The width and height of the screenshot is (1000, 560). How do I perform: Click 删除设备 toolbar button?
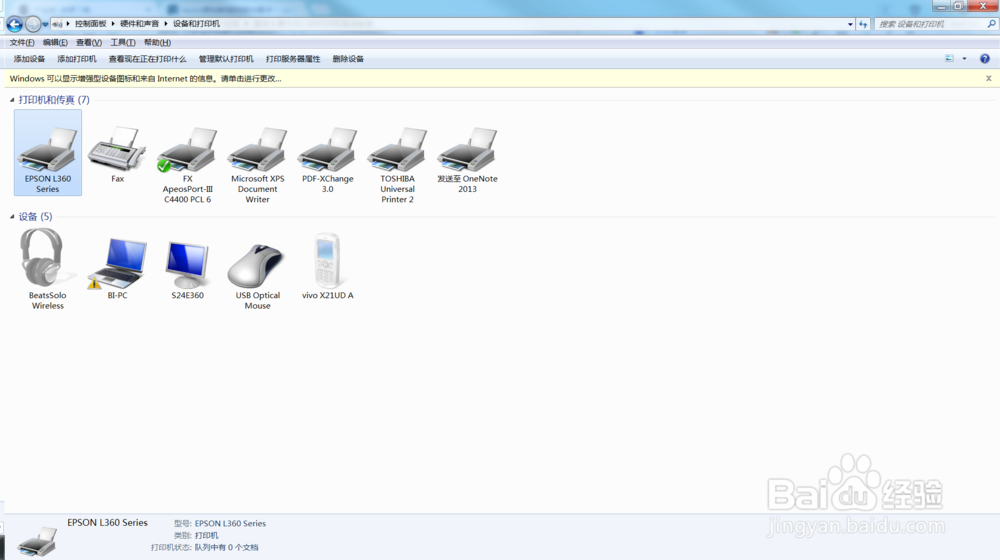tap(348, 59)
